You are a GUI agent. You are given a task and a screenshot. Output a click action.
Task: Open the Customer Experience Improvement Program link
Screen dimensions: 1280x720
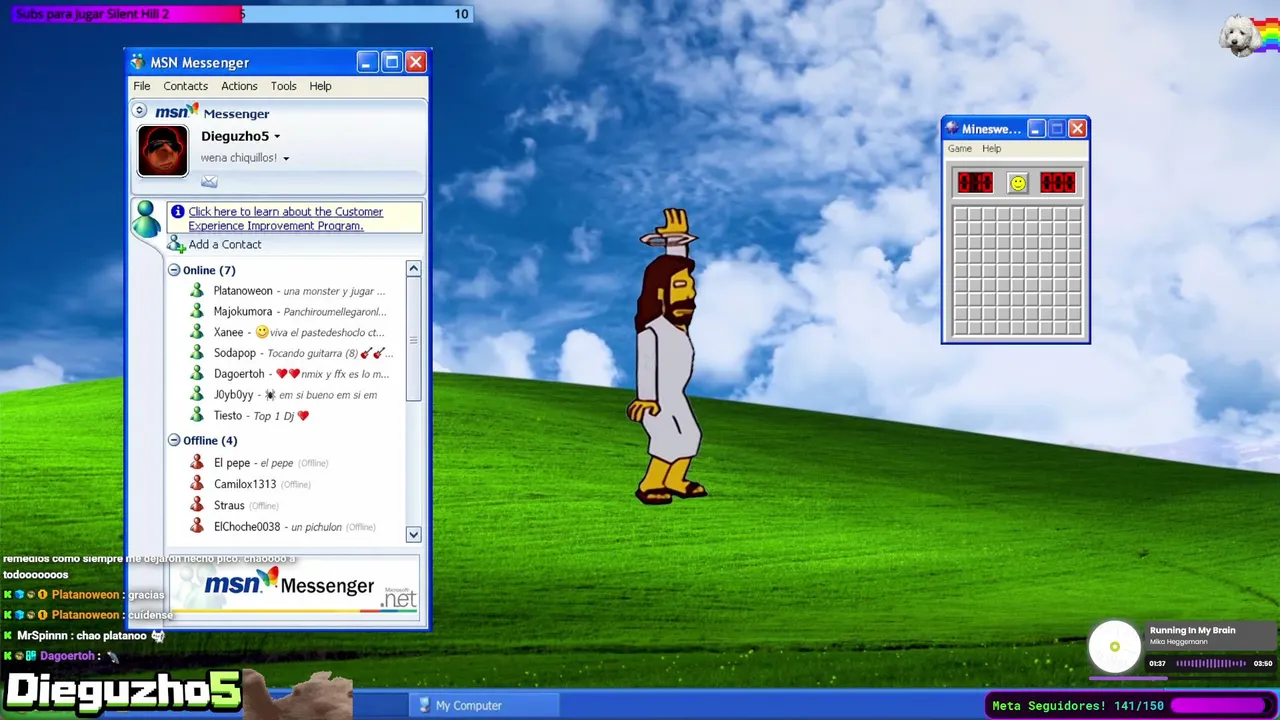[285, 219]
